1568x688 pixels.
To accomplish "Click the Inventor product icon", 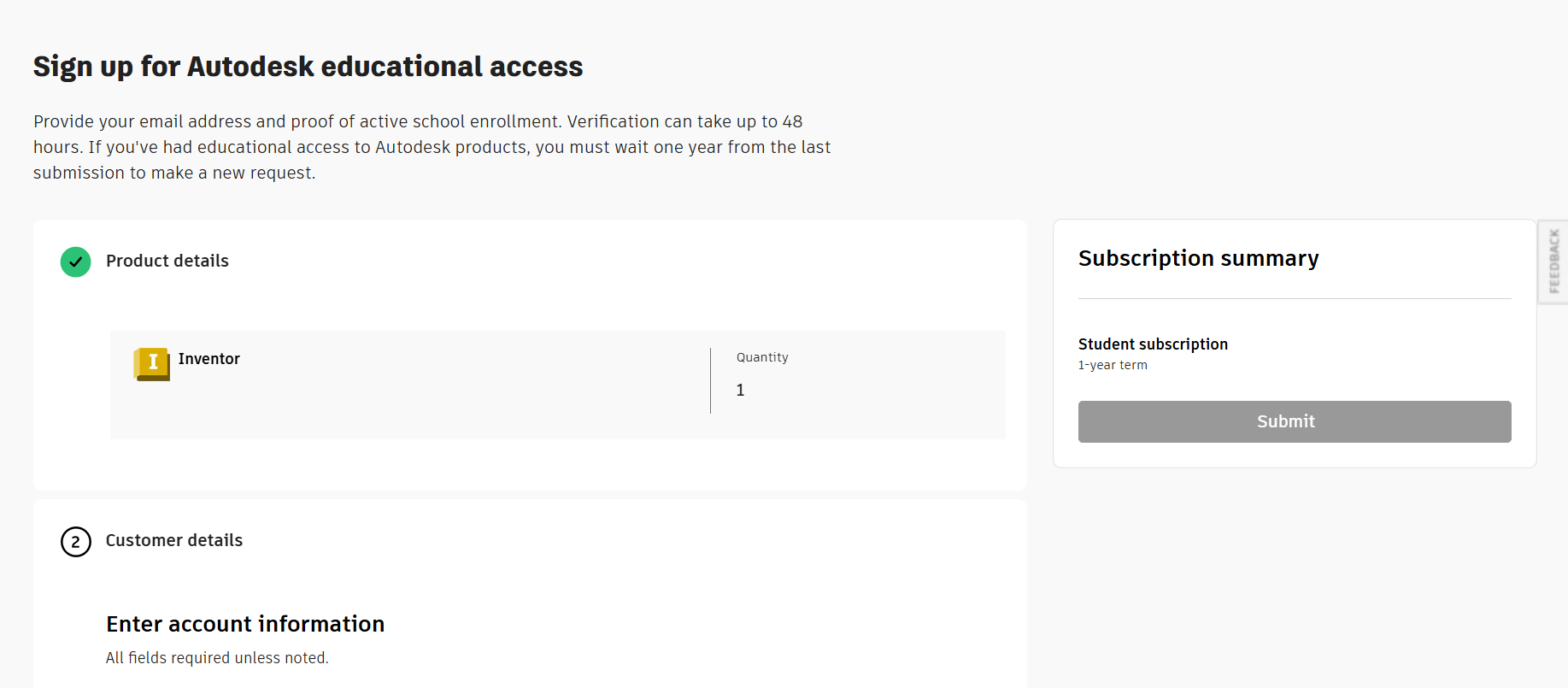I will pos(152,363).
